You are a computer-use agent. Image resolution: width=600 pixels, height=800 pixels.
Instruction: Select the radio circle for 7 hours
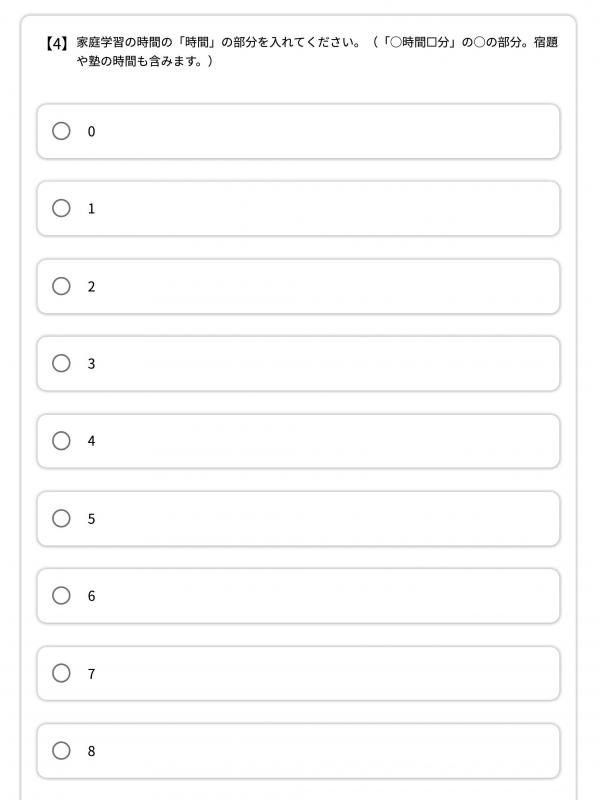[61, 673]
